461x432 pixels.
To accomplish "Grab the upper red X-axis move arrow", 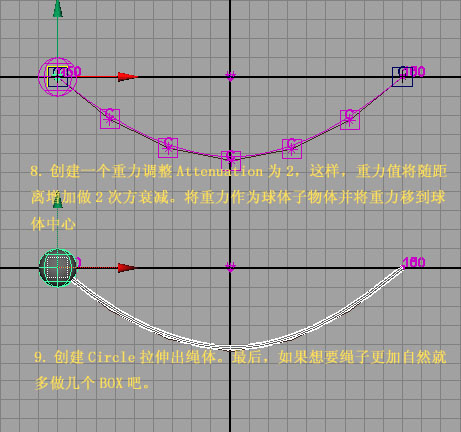I will click(x=128, y=77).
